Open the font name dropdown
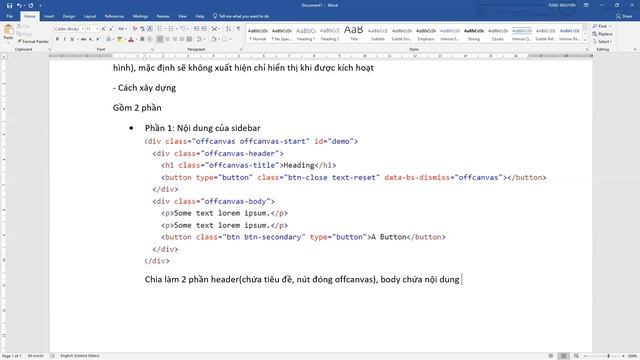 point(82,29)
